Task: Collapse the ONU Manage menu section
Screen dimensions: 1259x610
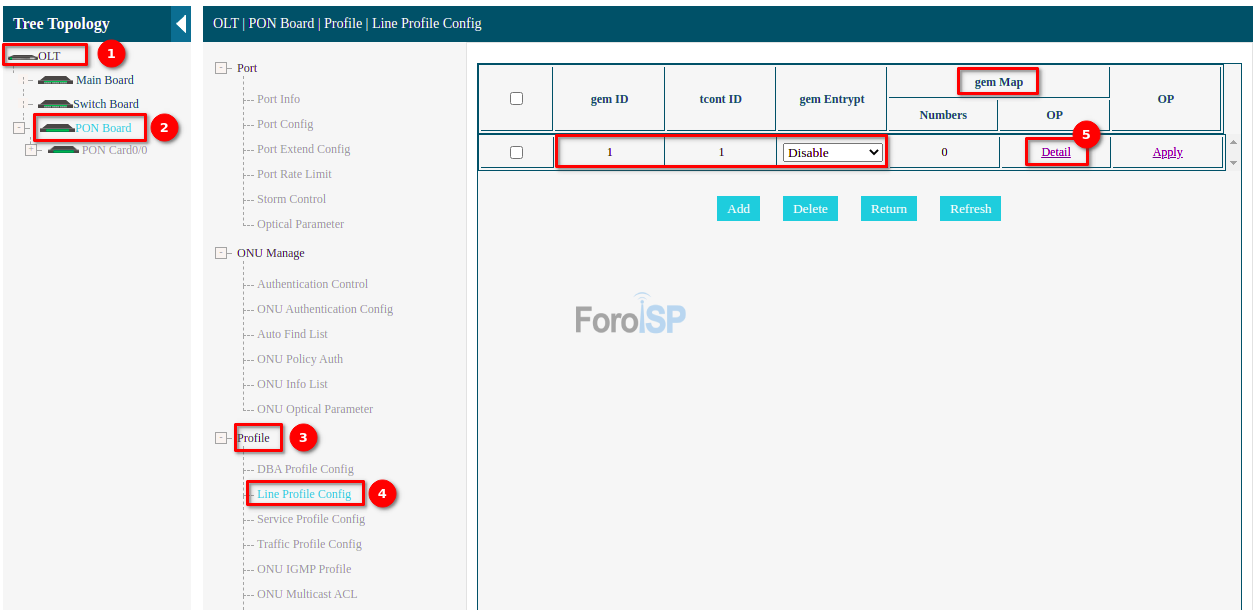Action: pyautogui.click(x=222, y=253)
